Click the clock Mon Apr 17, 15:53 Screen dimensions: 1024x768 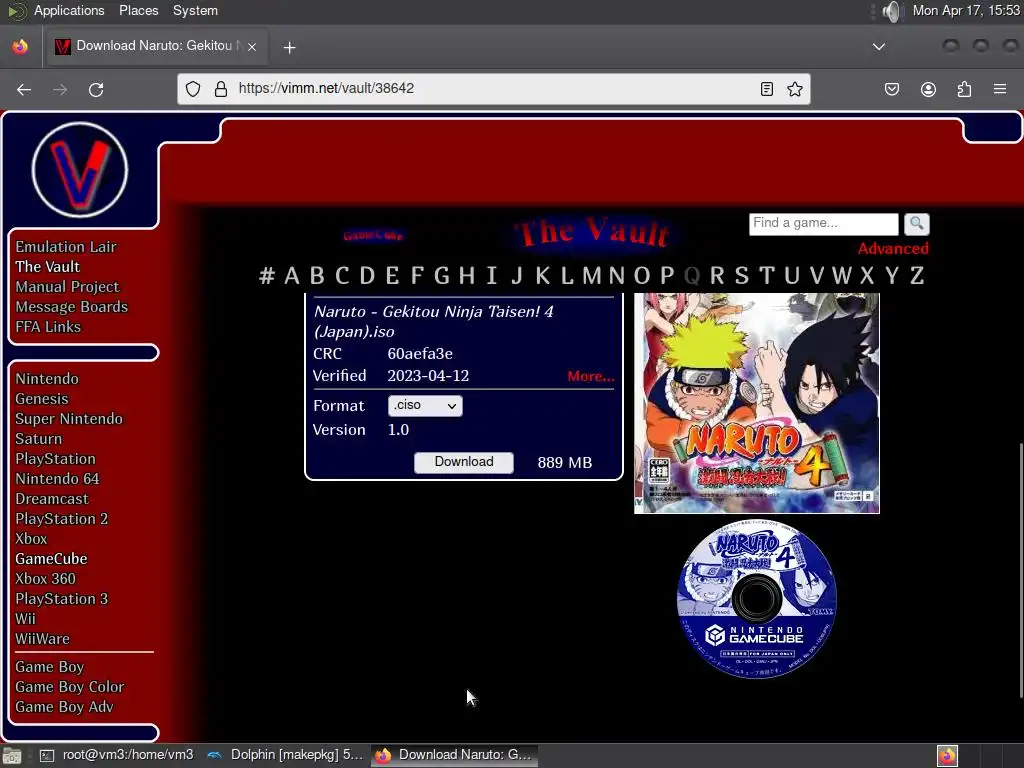[x=966, y=10]
